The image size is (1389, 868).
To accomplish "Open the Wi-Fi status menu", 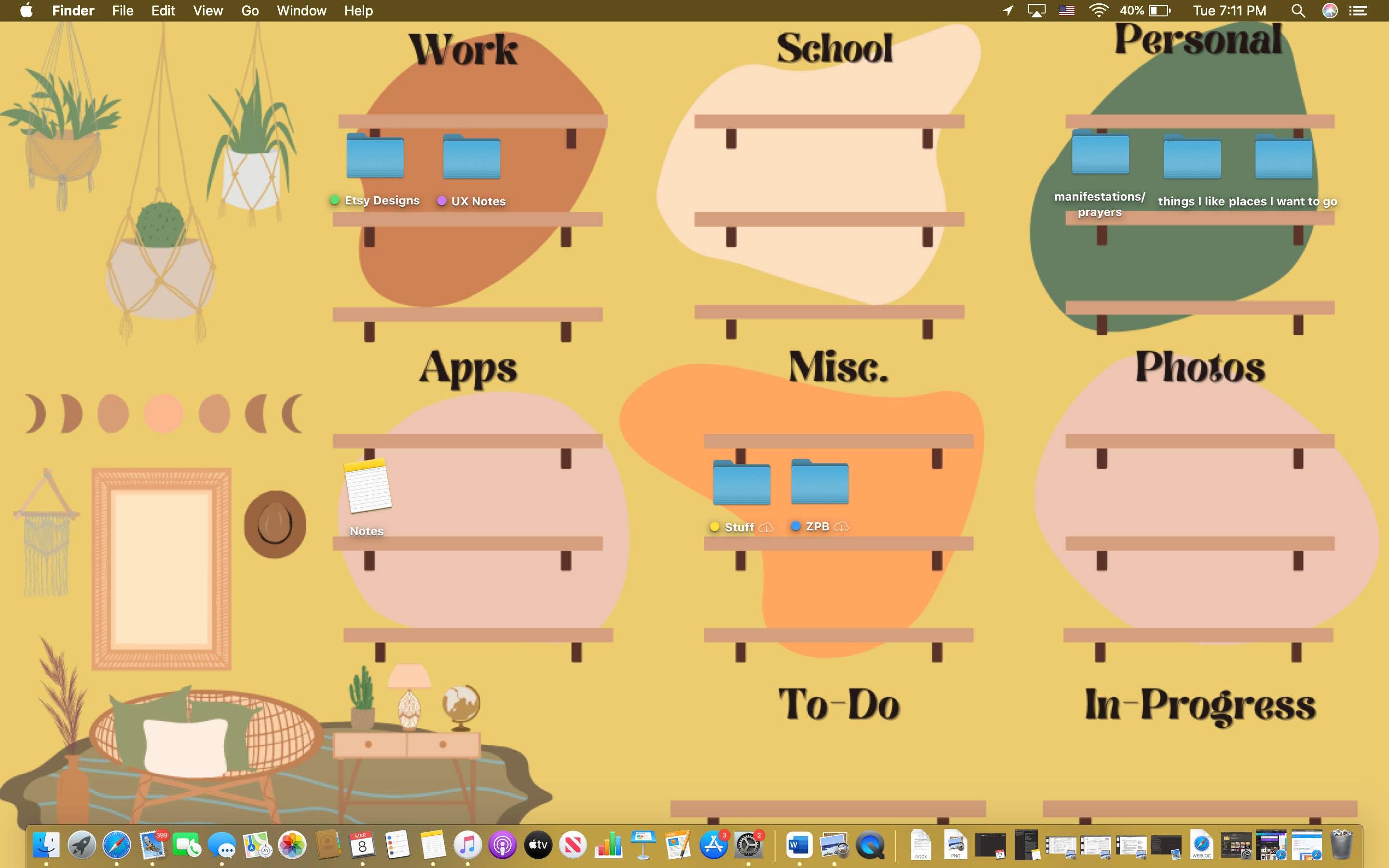I will (1099, 10).
